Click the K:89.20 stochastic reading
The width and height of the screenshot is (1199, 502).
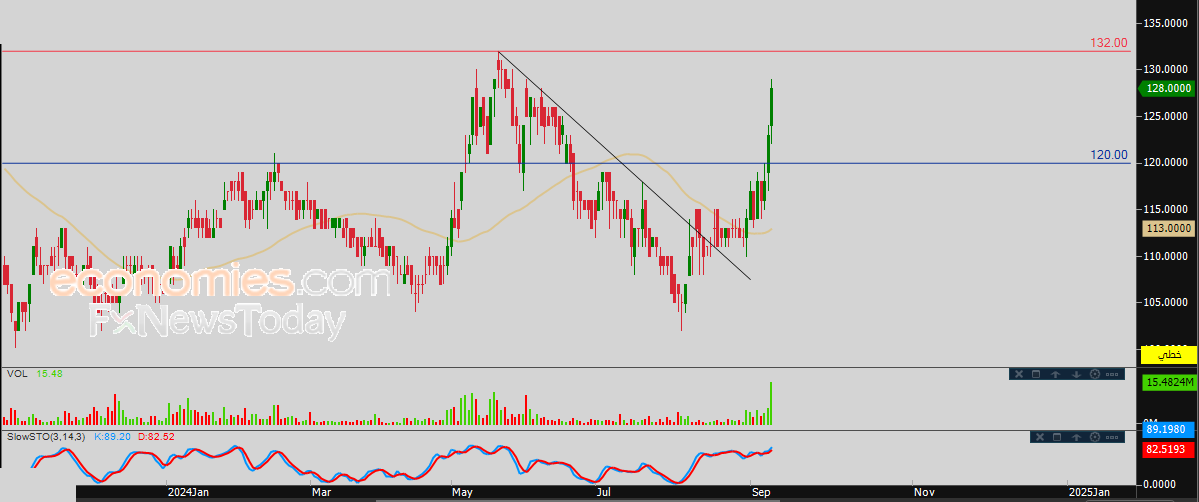pos(112,436)
